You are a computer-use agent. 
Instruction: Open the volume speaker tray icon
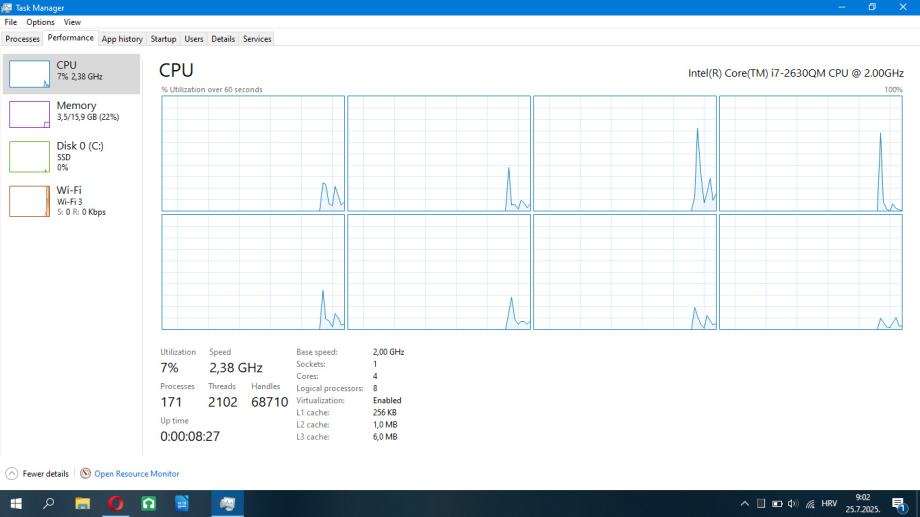793,504
